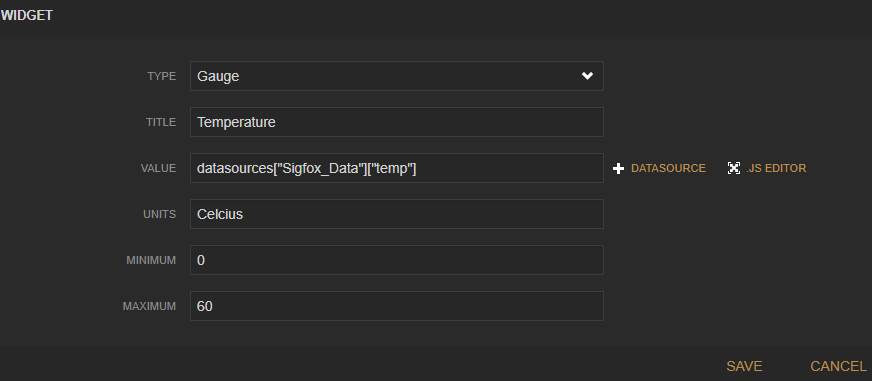
Task: Click the VALUE field label
Action: click(158, 169)
